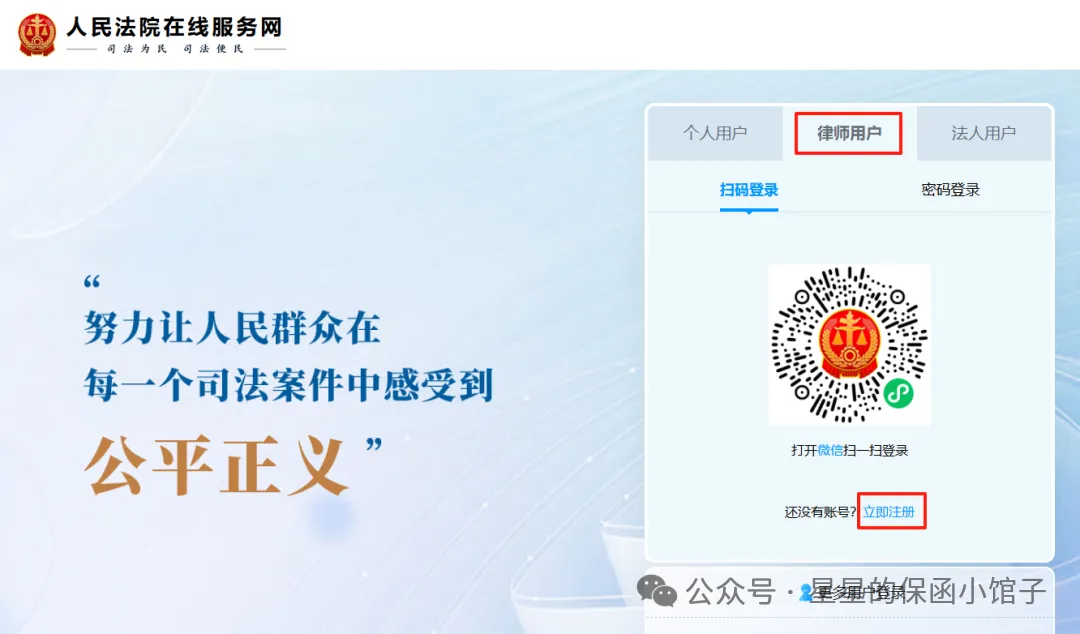Image resolution: width=1080 pixels, height=634 pixels.
Task: Click the user icon beside 更多用户登录
Action: 806,593
